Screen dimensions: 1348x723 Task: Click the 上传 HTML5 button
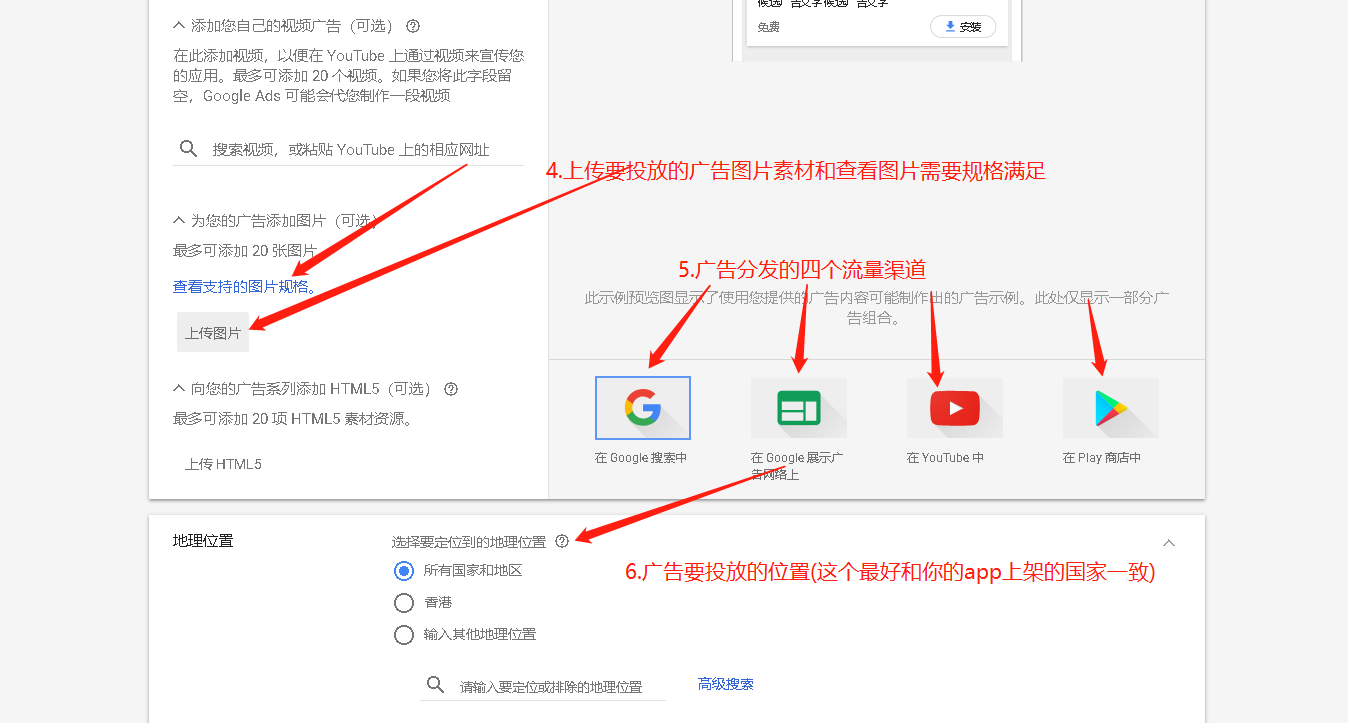223,464
